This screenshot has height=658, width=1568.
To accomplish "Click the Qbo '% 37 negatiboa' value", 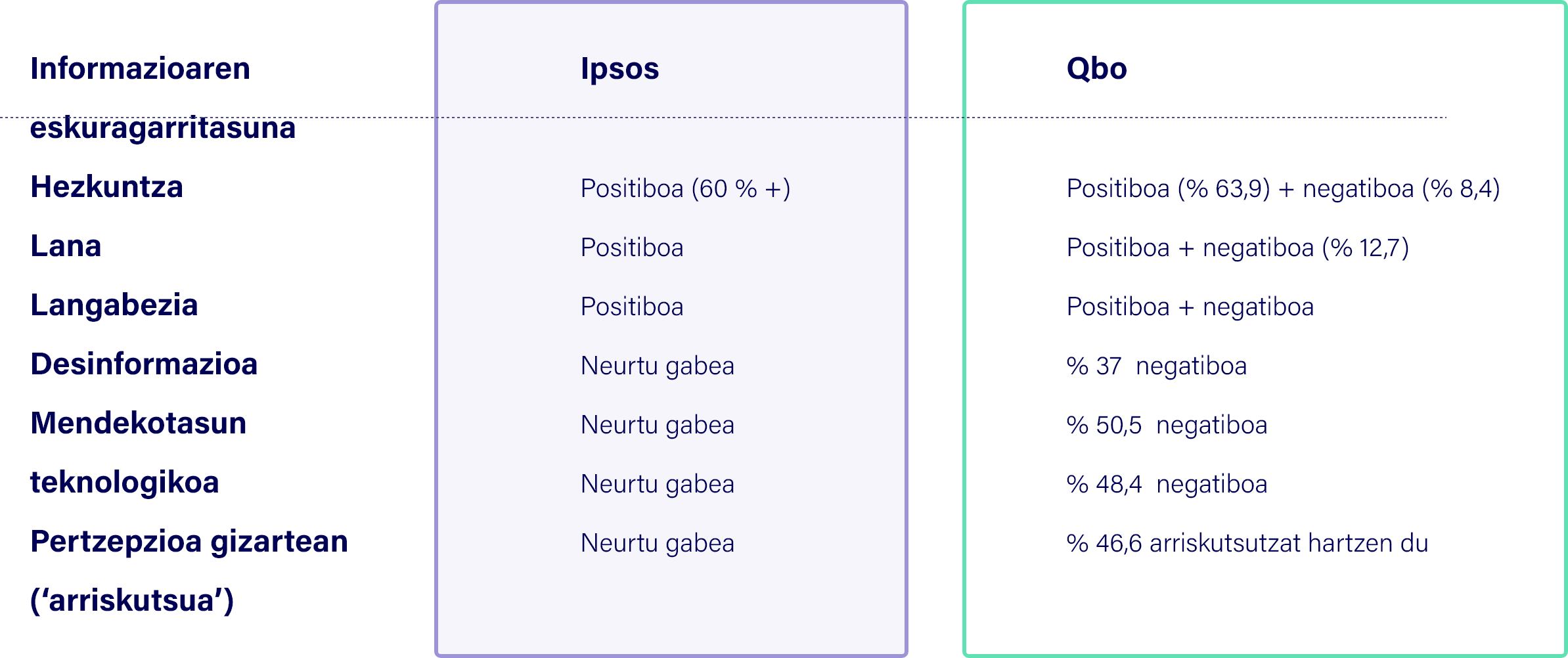I will point(1157,366).
